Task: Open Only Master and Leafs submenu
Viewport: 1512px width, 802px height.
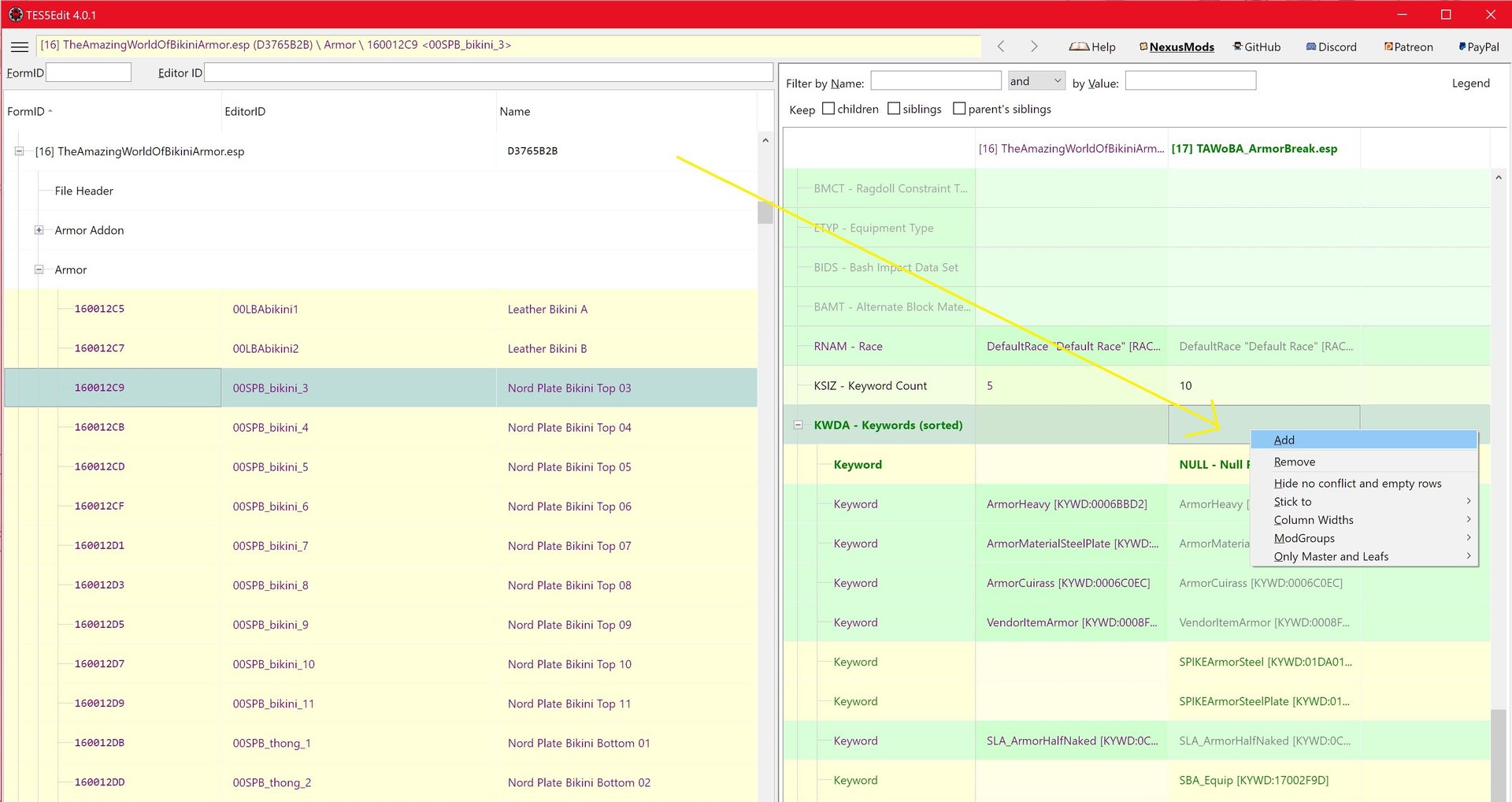Action: coord(1363,556)
